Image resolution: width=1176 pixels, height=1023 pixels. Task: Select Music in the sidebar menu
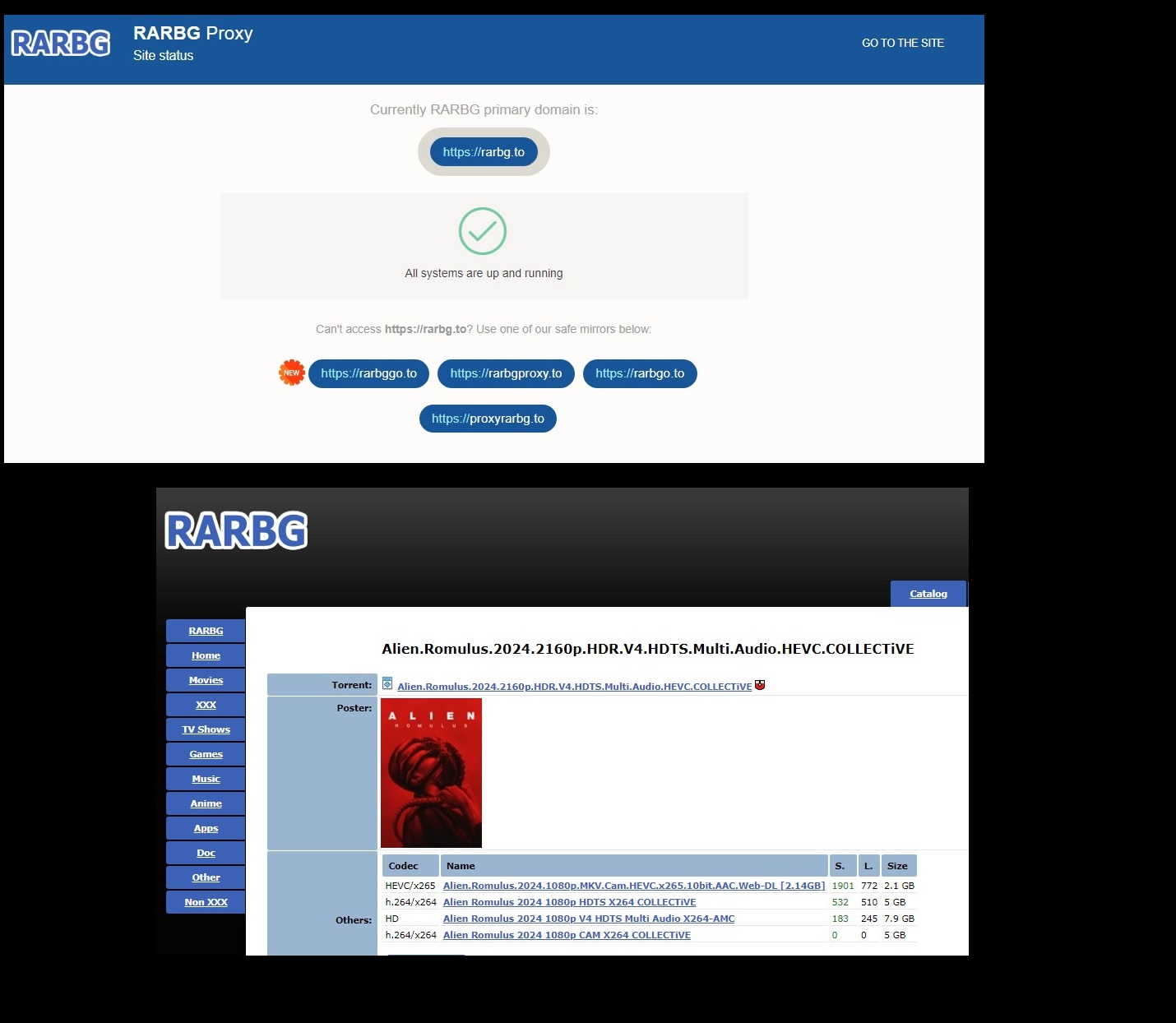tap(206, 779)
